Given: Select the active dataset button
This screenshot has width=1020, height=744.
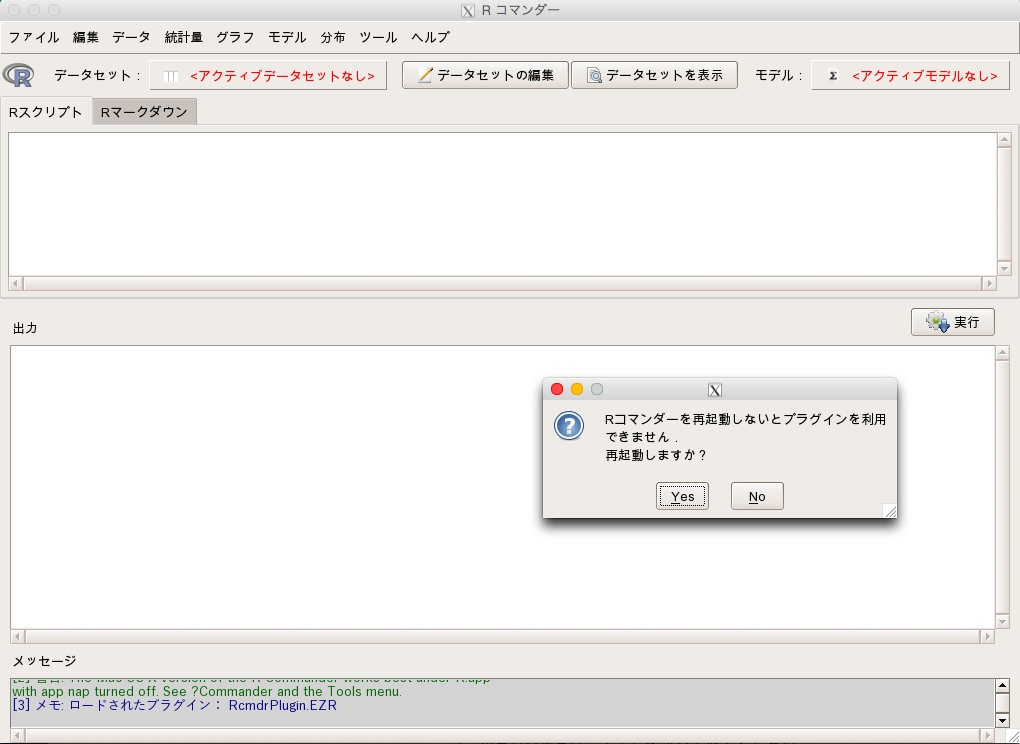Looking at the screenshot, I should point(268,75).
